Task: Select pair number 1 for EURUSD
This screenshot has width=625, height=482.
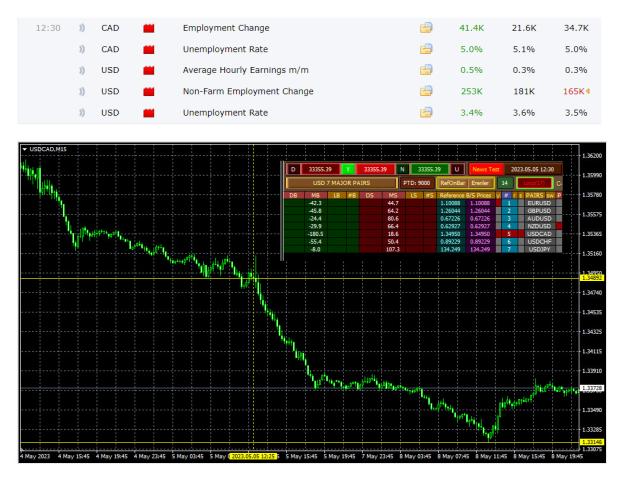Action: tap(509, 203)
